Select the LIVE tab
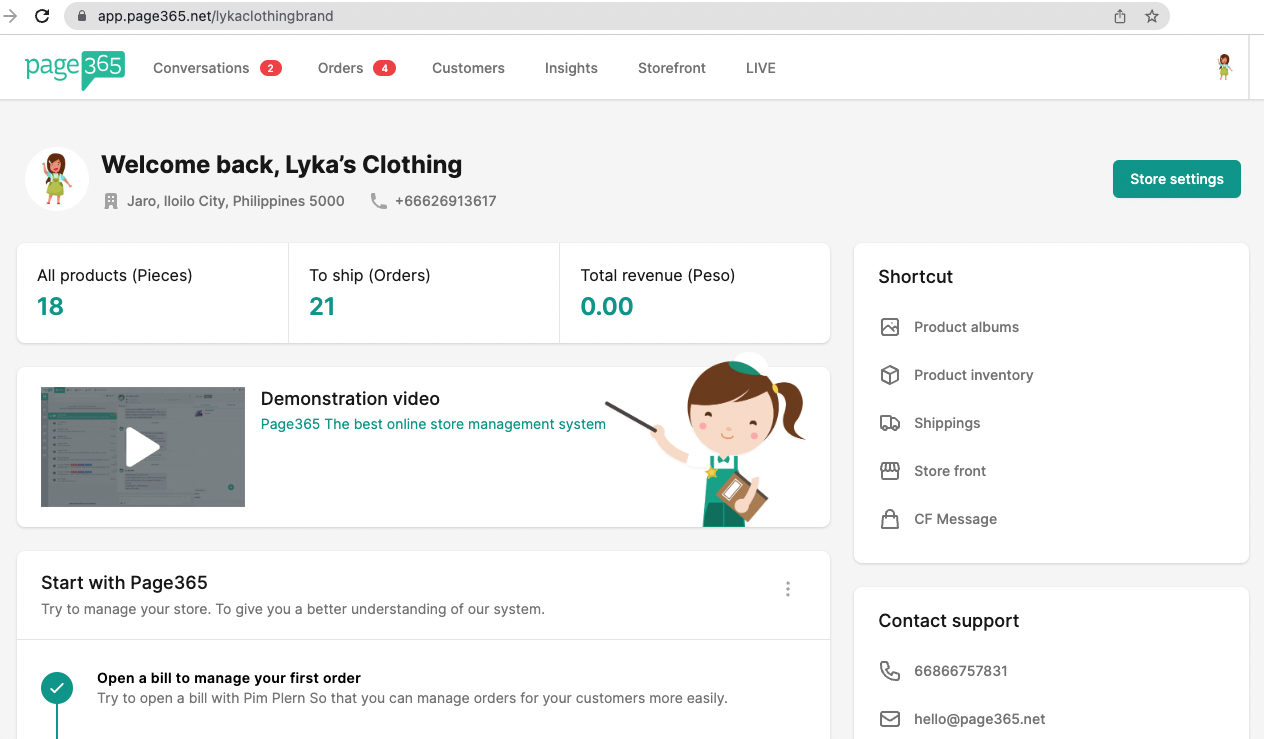 (x=760, y=68)
